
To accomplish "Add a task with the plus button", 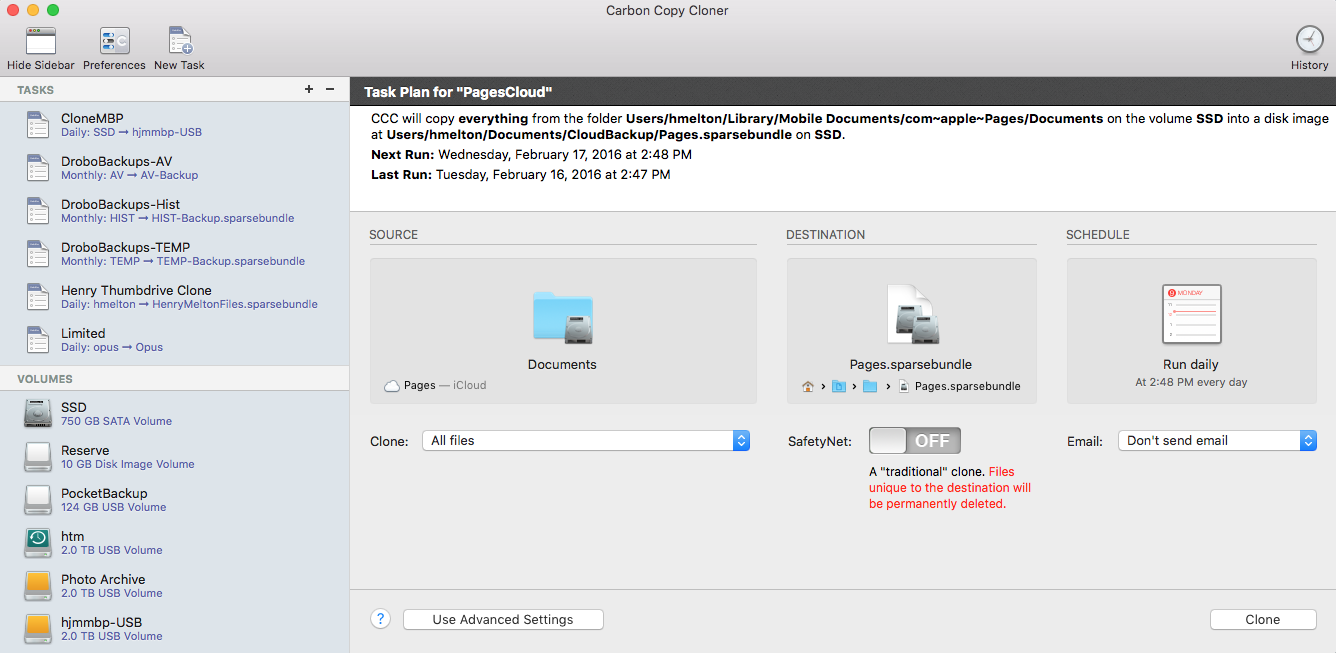I will [x=309, y=89].
